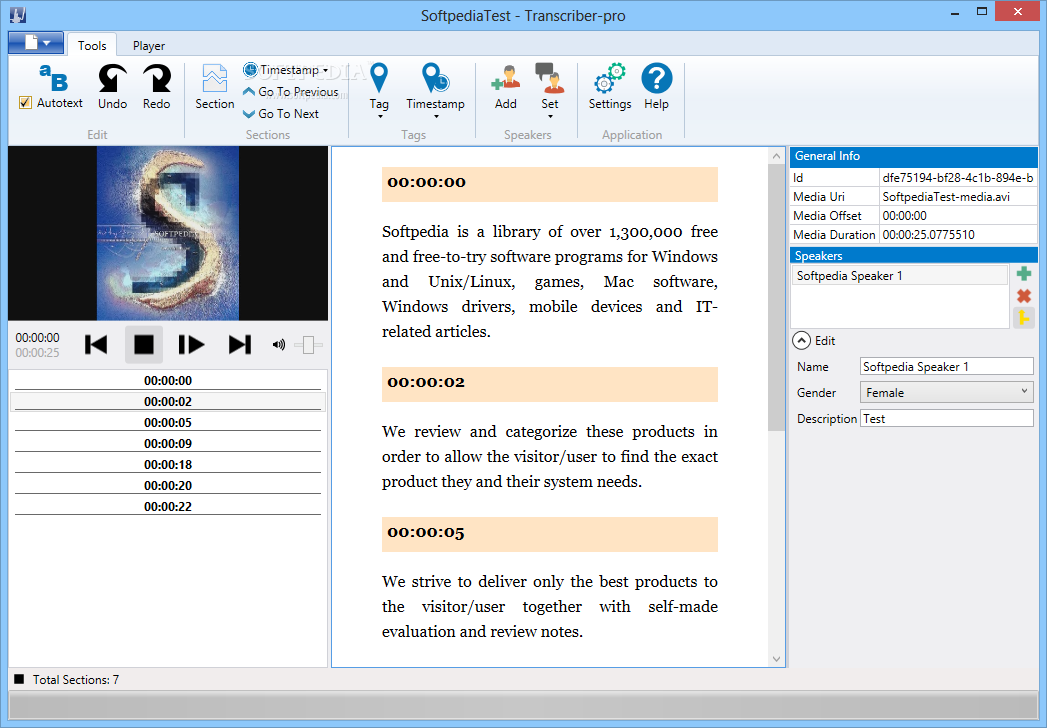Click the red X delete speaker icon
This screenshot has width=1047, height=728.
(x=1024, y=295)
